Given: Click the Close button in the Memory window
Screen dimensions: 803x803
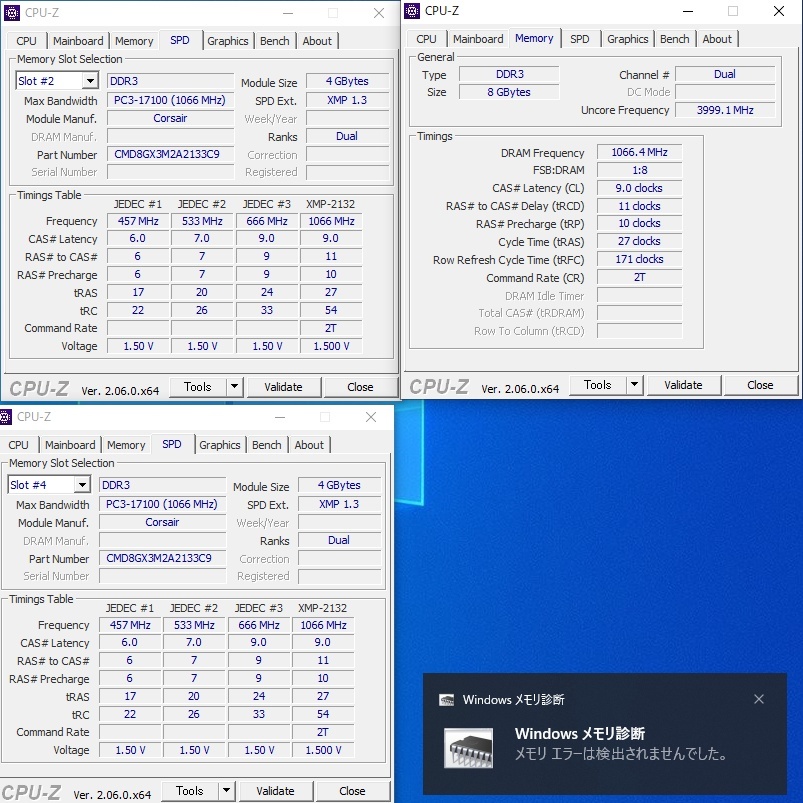Looking at the screenshot, I should (x=760, y=384).
